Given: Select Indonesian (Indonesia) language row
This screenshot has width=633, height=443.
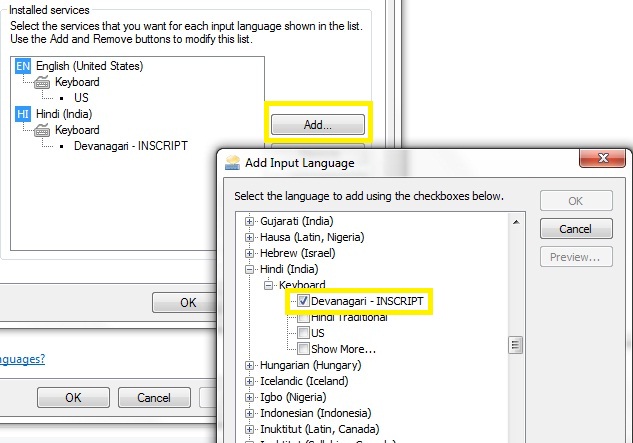Looking at the screenshot, I should pyautogui.click(x=316, y=413).
